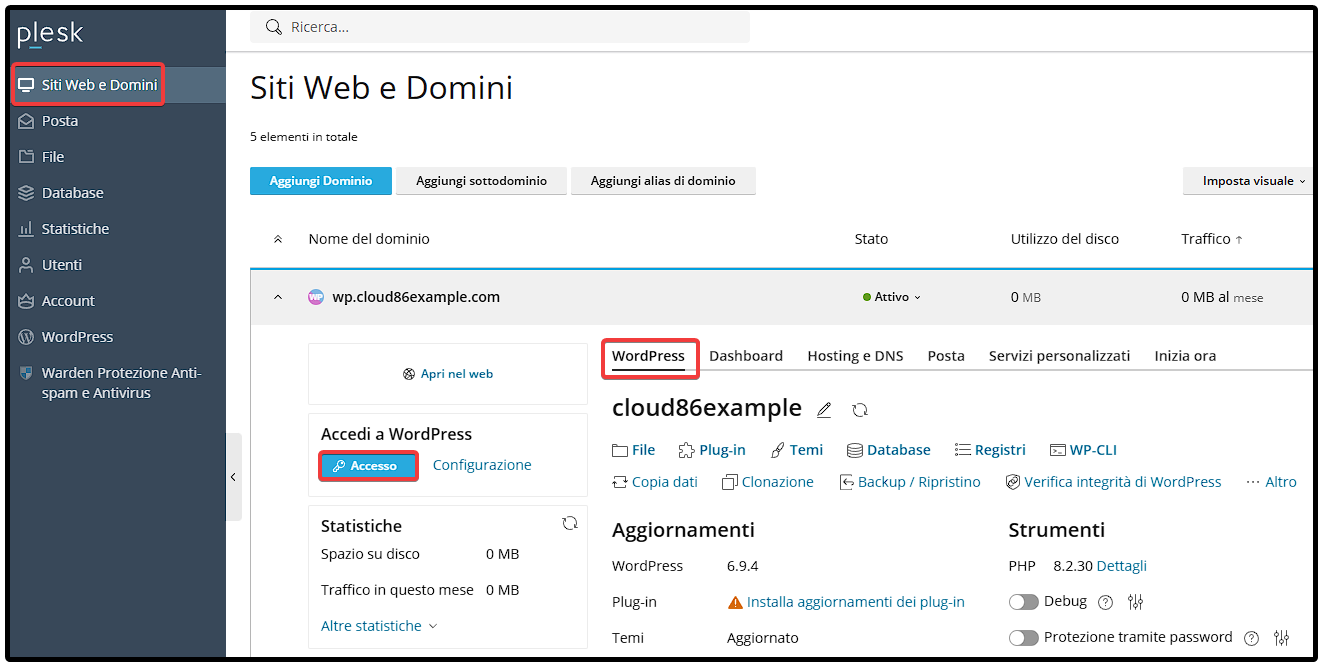
Task: Select the Inizia ora tab
Action: 1185,356
